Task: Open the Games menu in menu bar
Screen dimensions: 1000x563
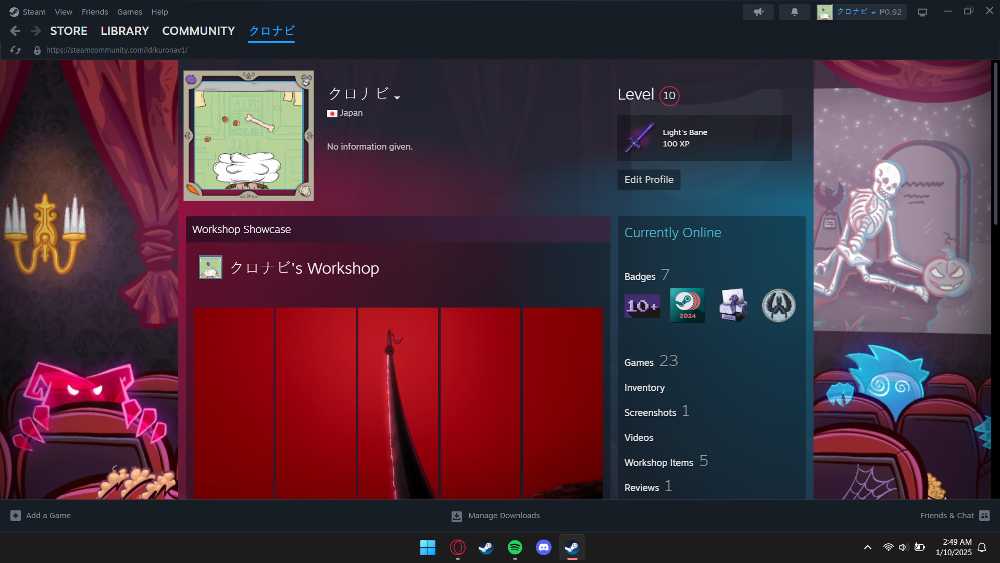Action: pos(129,12)
